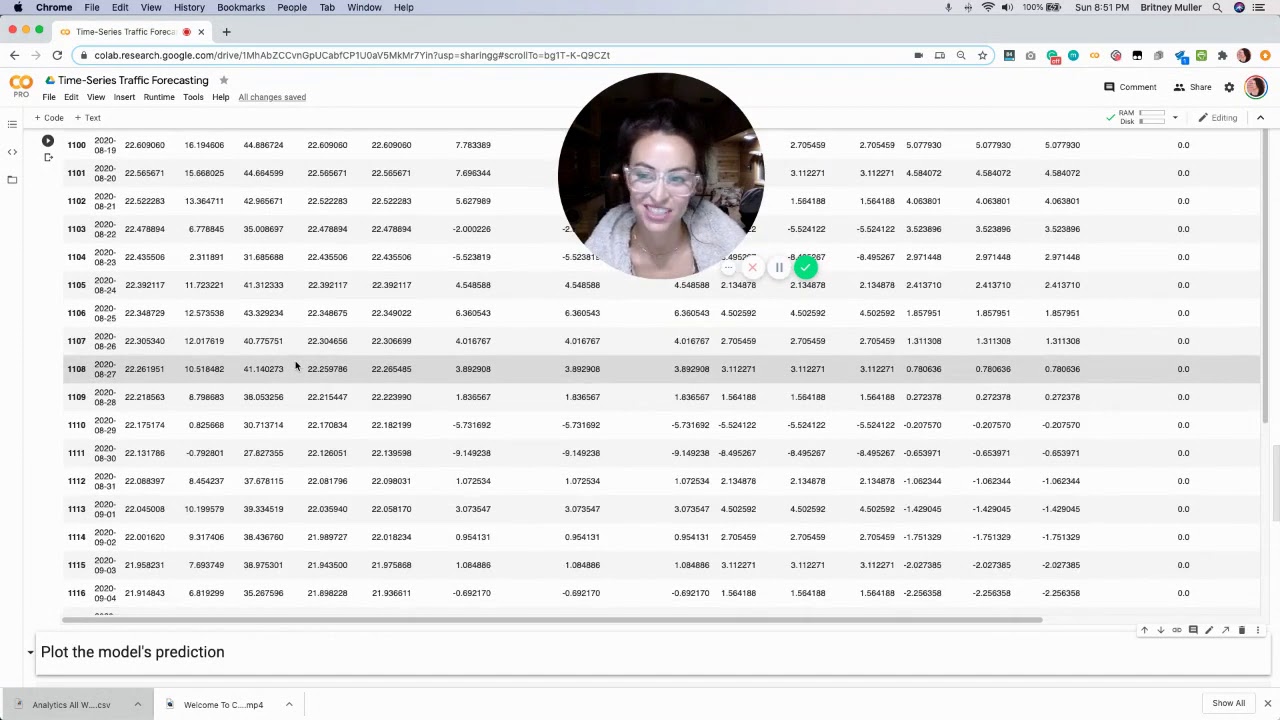Click the Disk usage bar

click(1152, 122)
